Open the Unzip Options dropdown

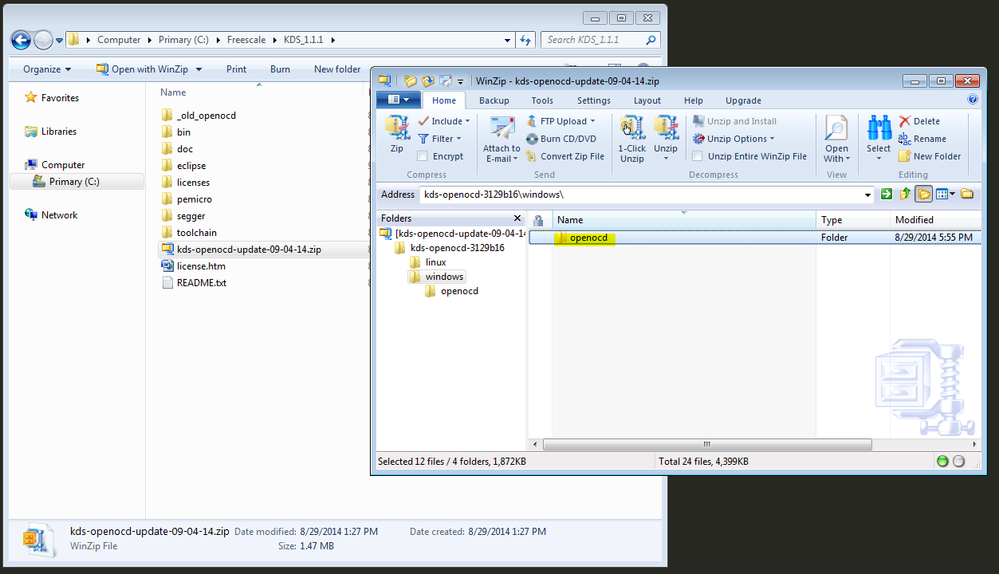[x=734, y=138]
